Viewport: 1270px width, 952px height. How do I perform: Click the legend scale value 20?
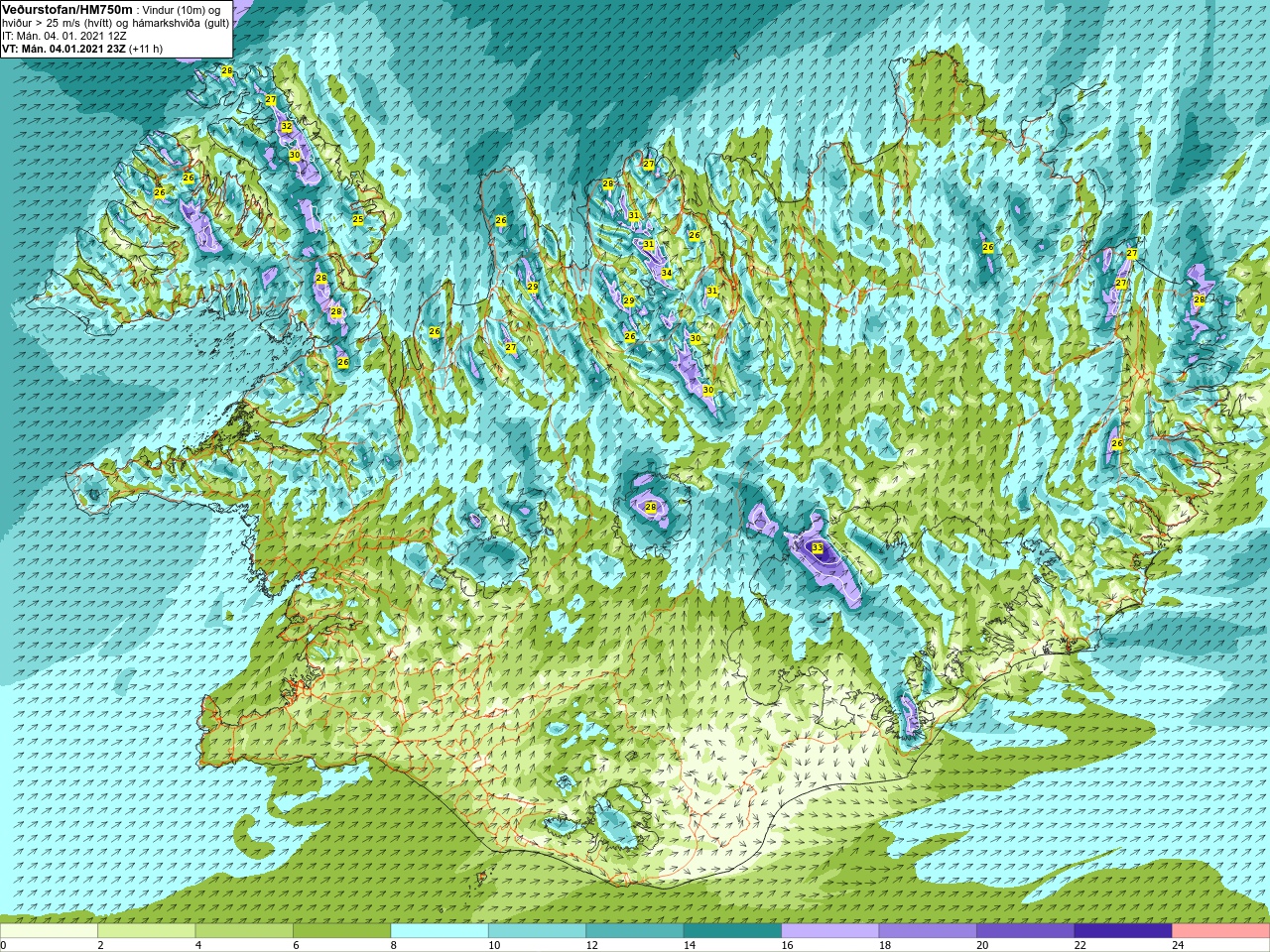coord(983,945)
